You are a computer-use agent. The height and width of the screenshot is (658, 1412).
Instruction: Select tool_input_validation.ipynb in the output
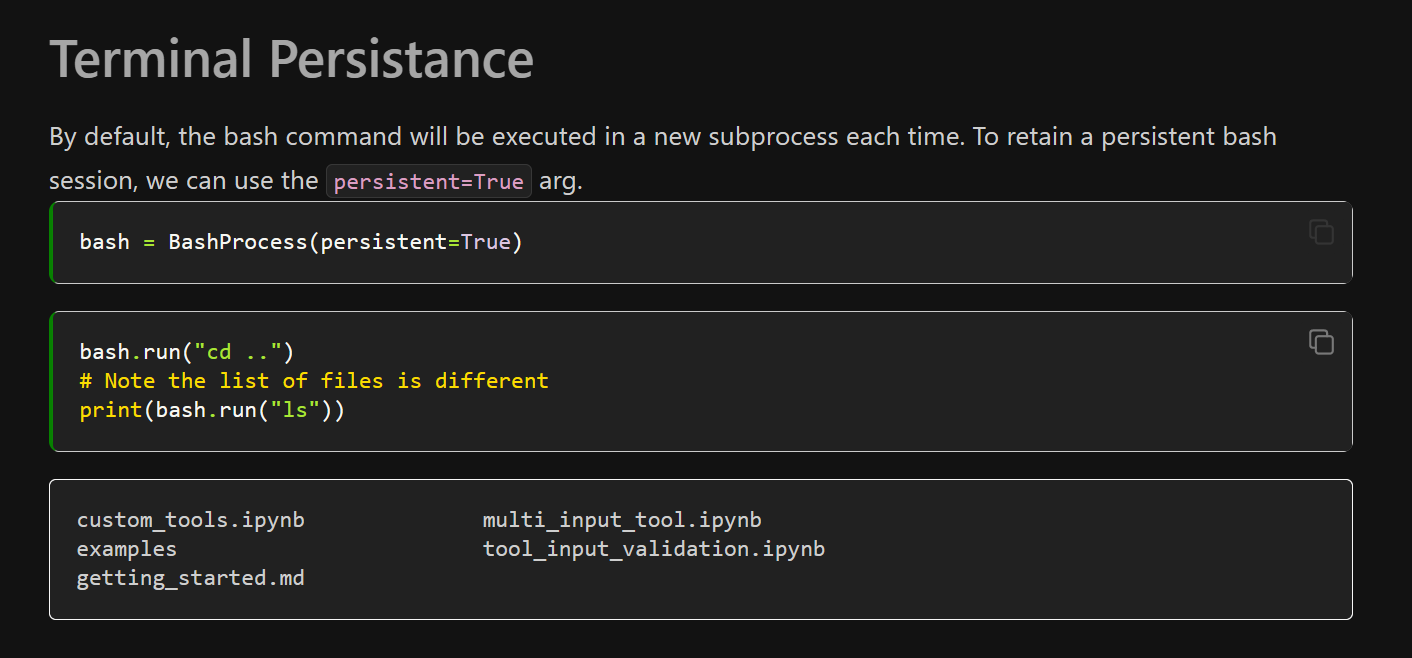coord(654,549)
